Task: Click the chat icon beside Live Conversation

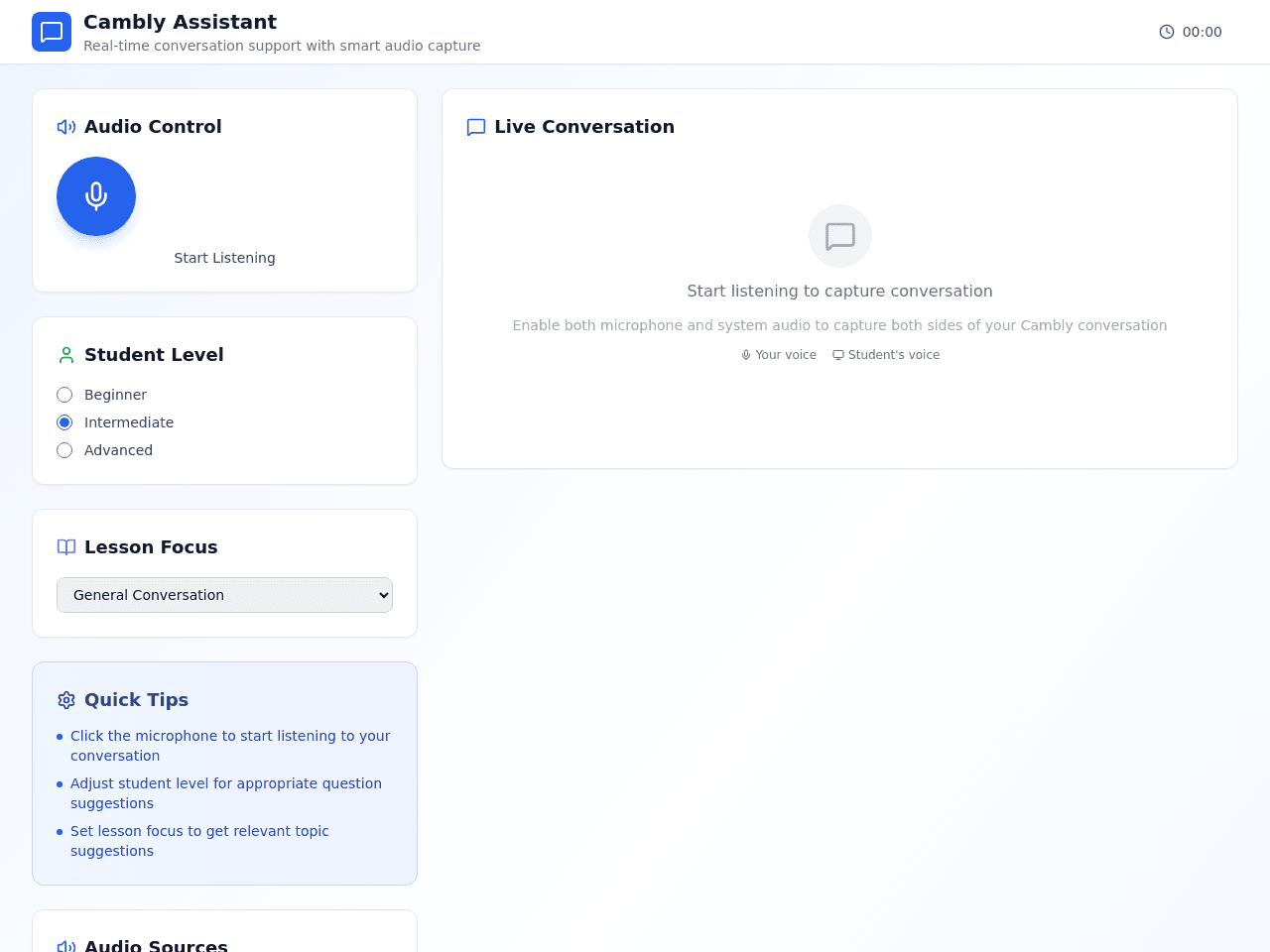Action: point(476,127)
